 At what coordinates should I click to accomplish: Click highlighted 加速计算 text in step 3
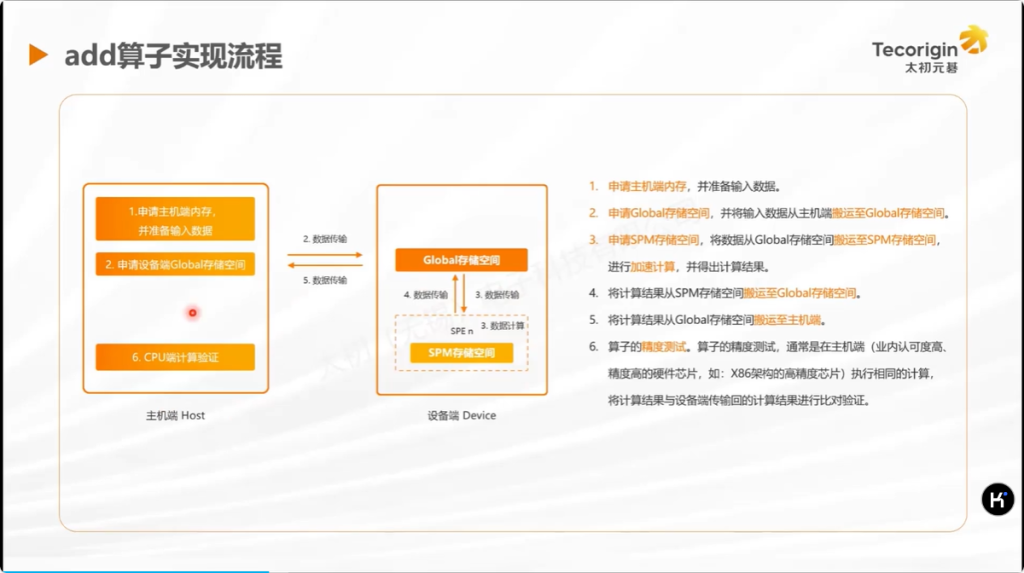tap(653, 267)
